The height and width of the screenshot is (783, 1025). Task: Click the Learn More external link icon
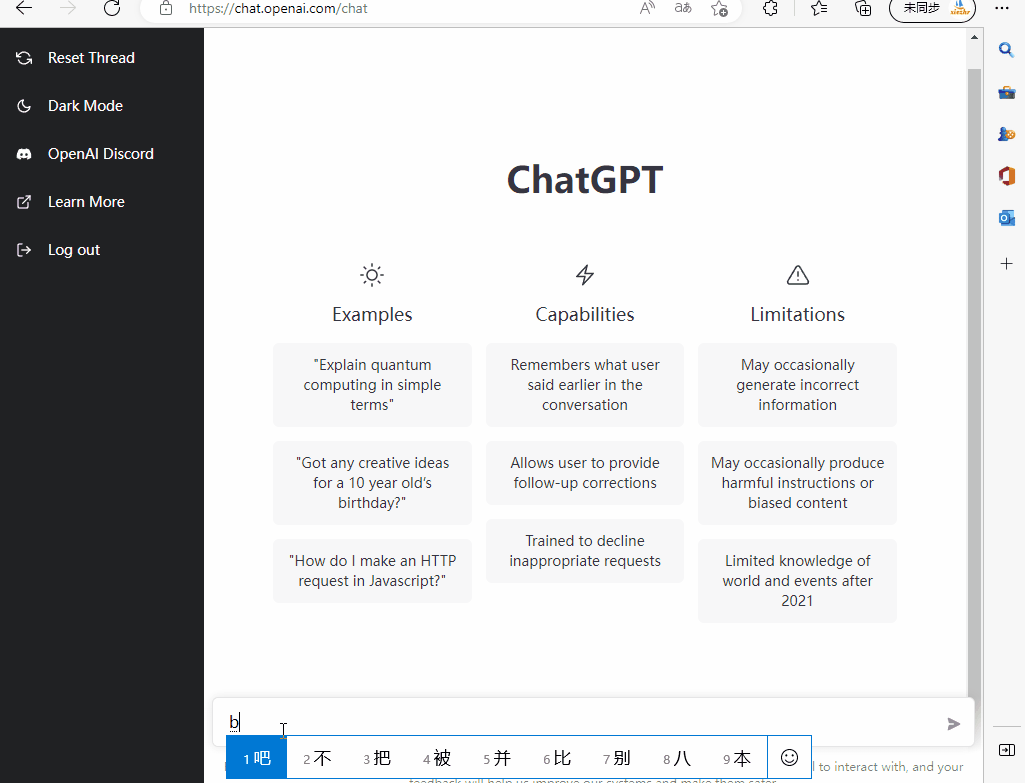(24, 202)
